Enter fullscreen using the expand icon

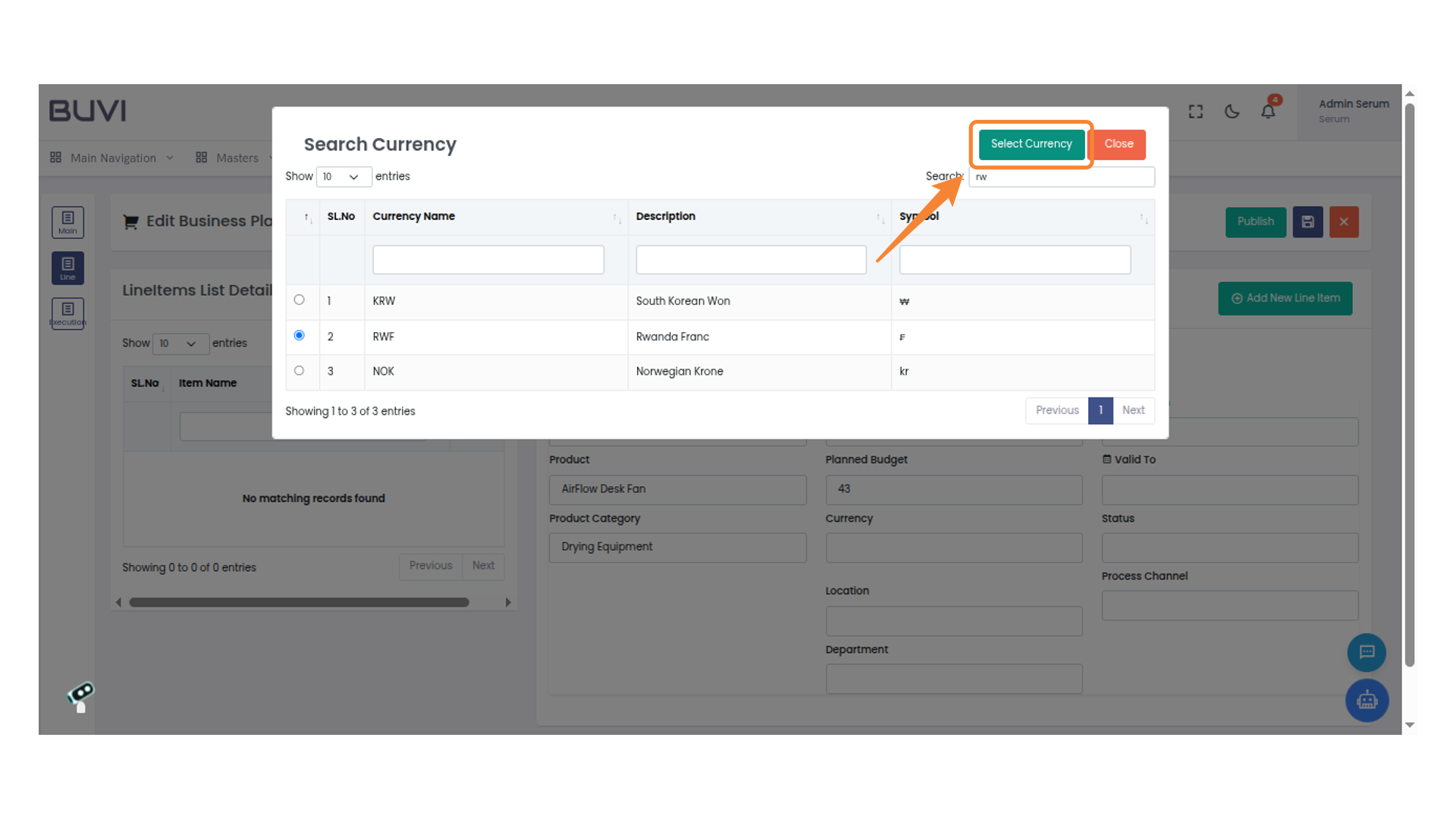1196,111
